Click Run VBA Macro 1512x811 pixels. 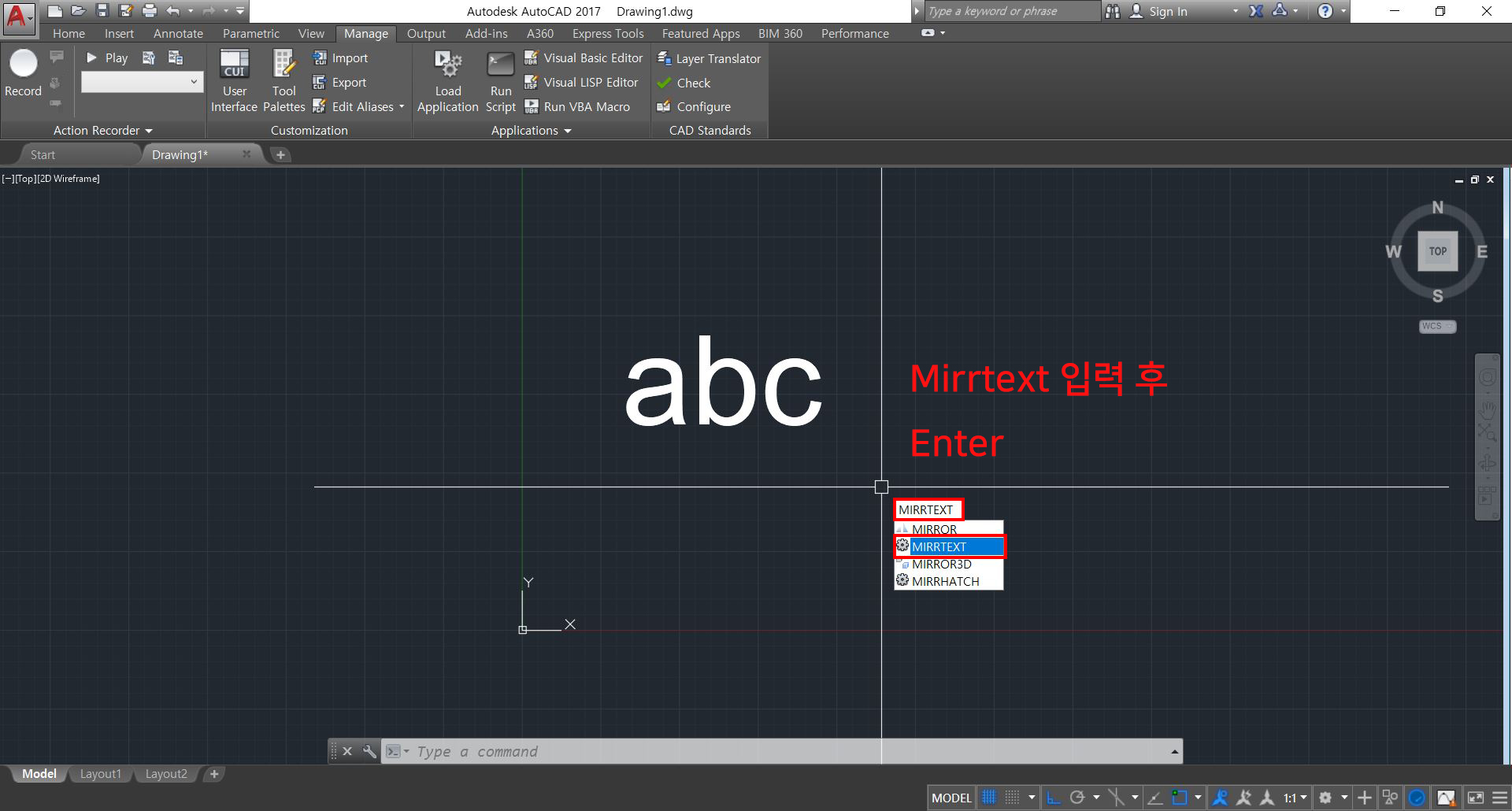577,106
